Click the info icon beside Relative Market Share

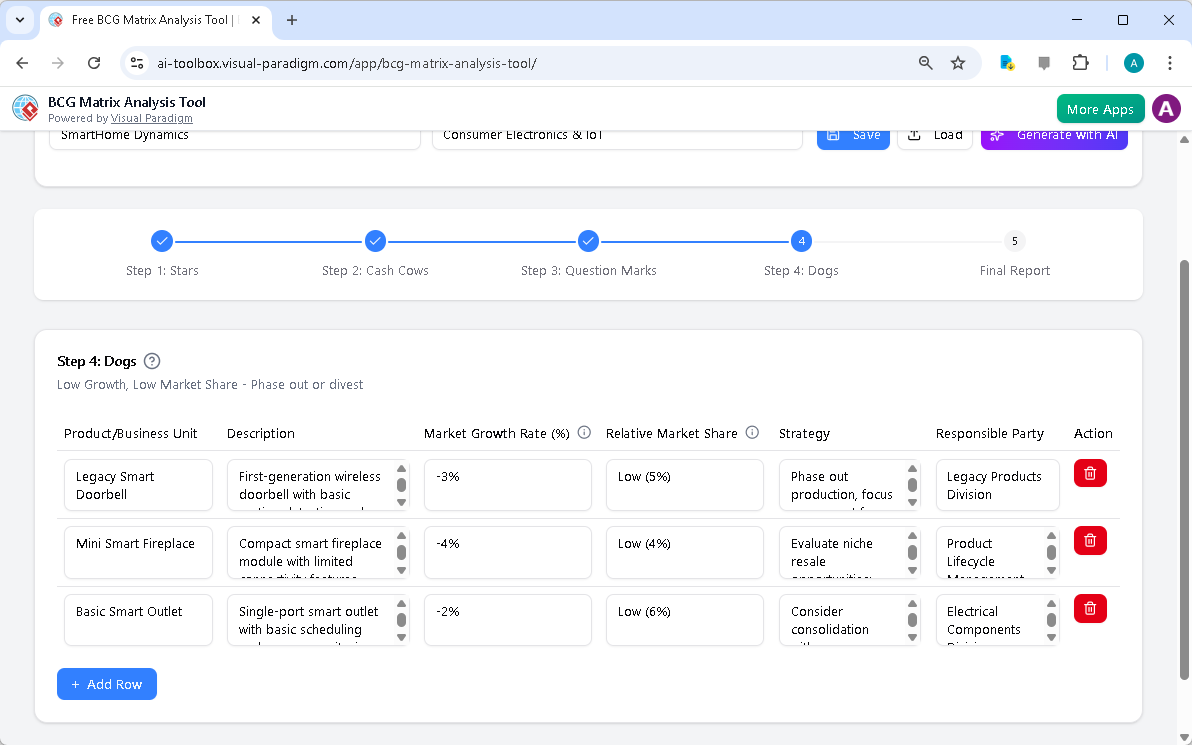click(751, 432)
